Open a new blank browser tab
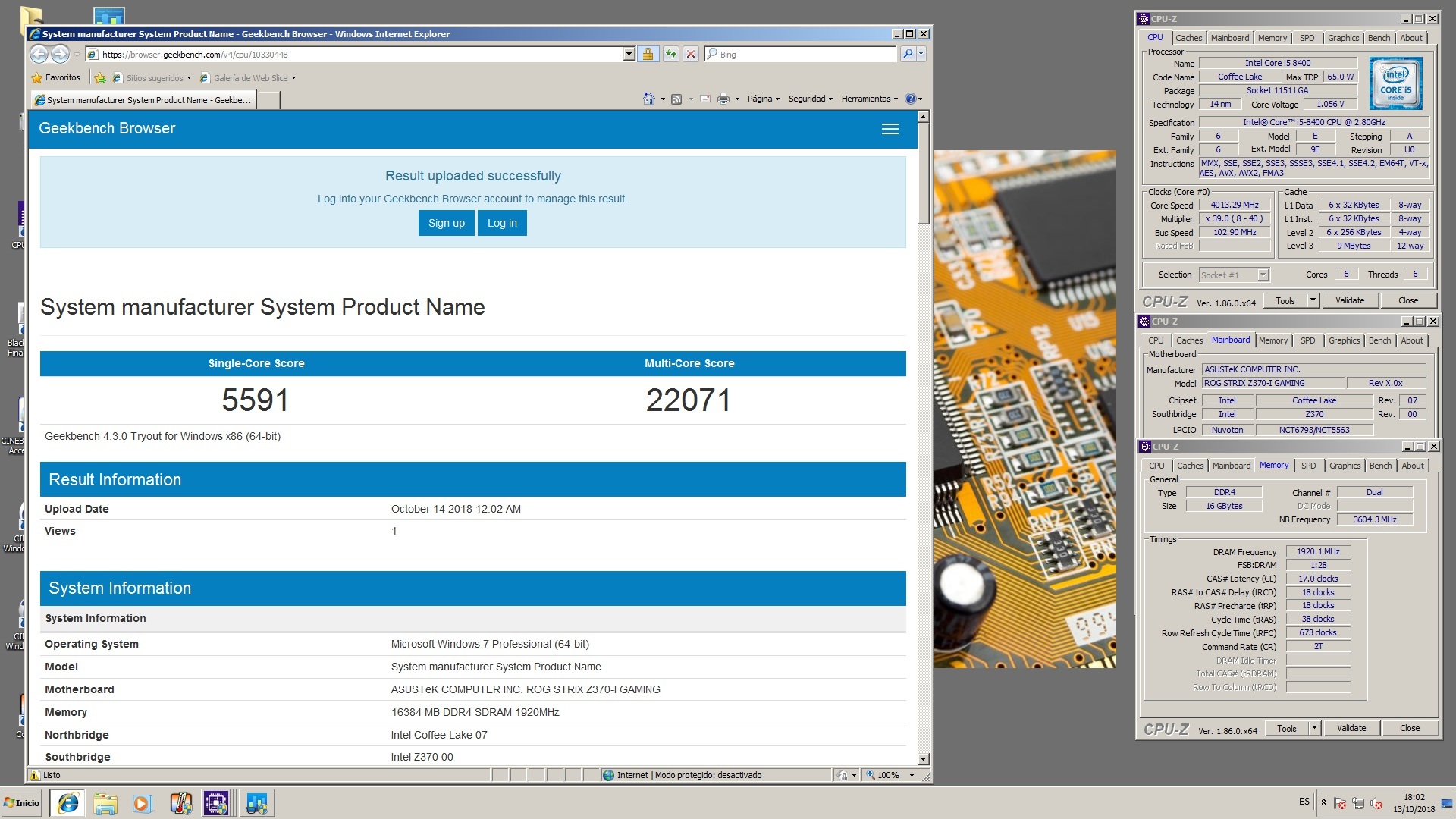The height and width of the screenshot is (819, 1456). (x=268, y=99)
